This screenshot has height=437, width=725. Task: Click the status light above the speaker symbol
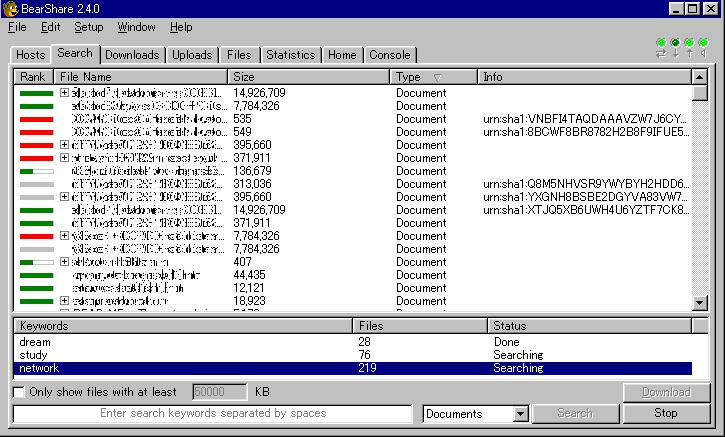pos(703,43)
